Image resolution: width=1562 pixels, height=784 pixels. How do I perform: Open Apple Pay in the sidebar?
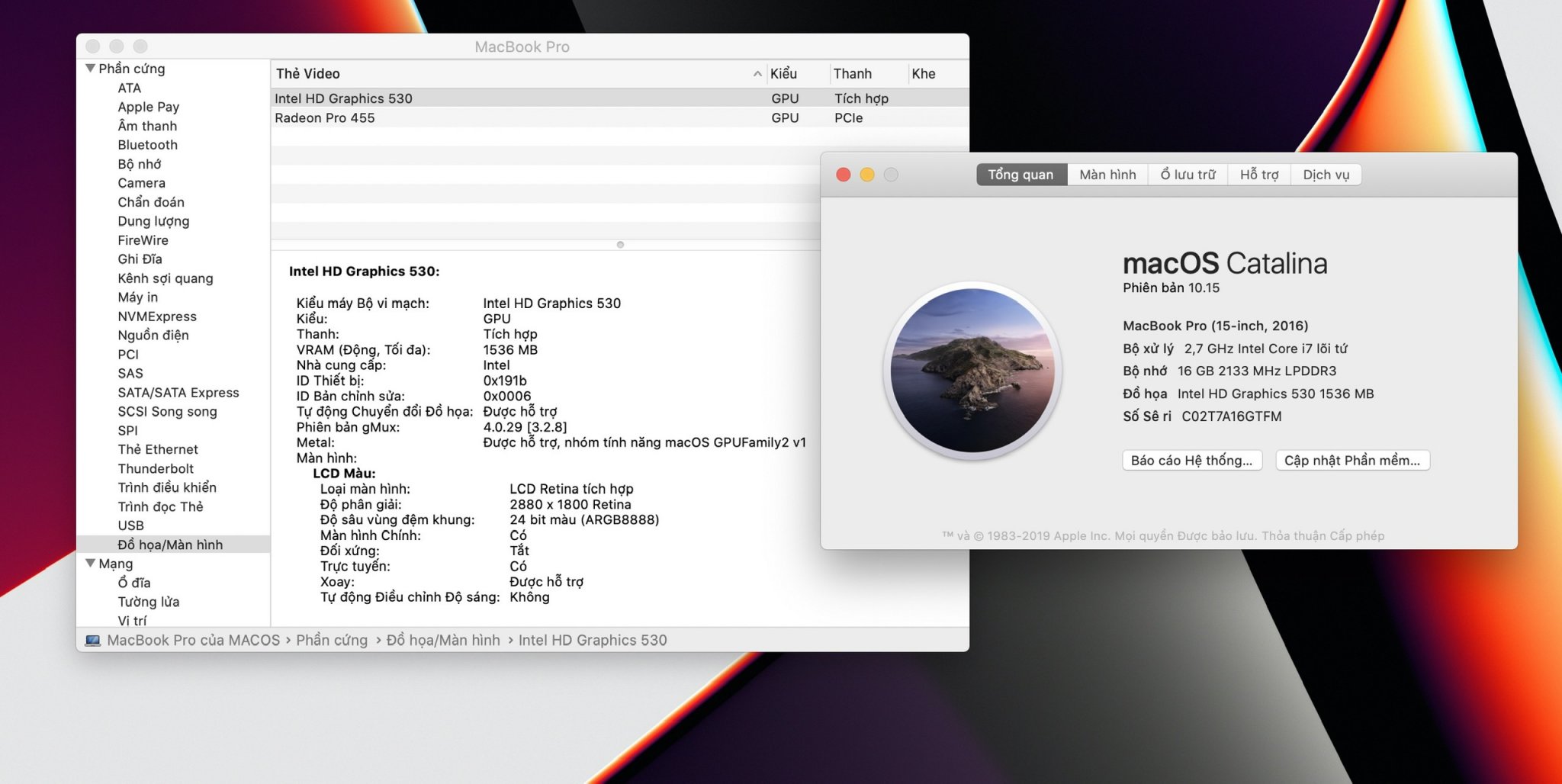(149, 107)
